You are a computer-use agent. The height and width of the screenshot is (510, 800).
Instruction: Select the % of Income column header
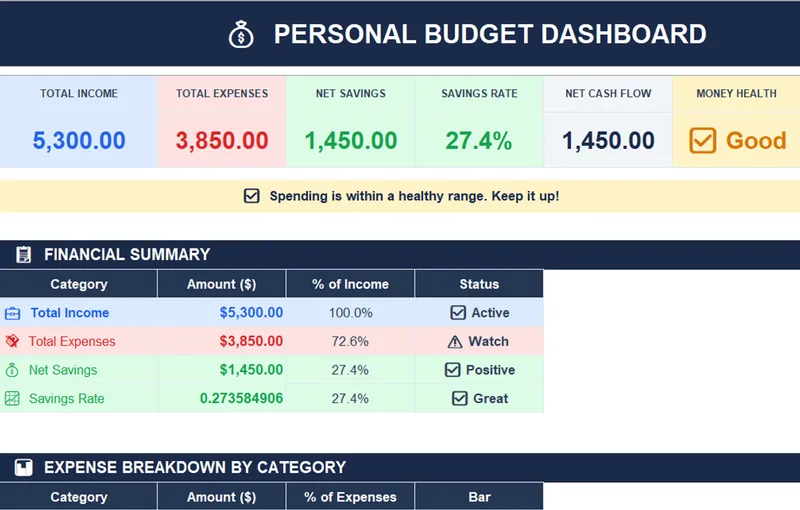(x=351, y=284)
